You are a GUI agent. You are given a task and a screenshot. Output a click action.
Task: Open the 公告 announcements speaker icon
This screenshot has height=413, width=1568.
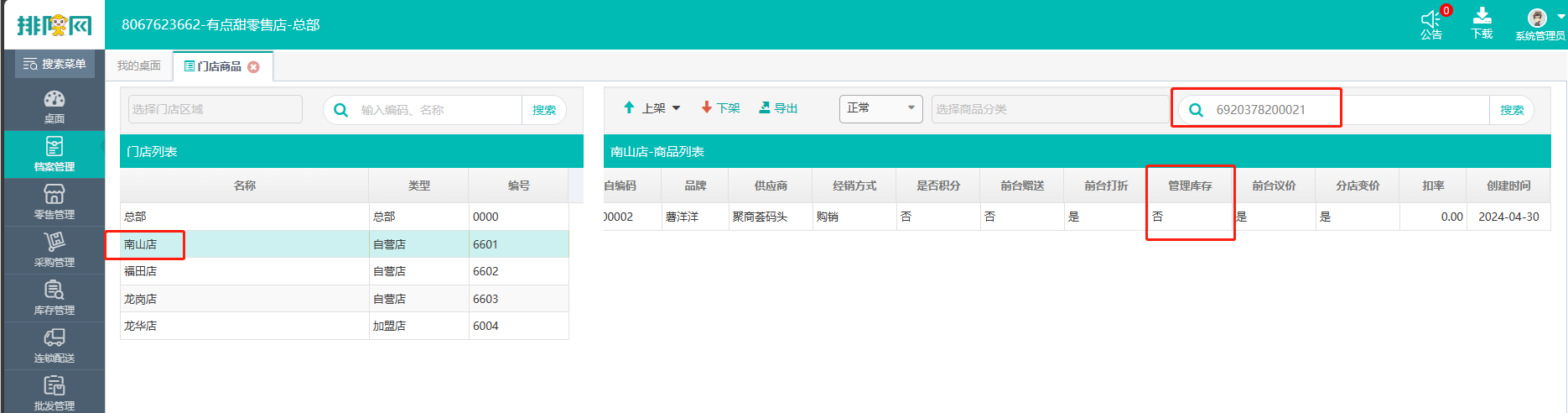[x=1430, y=19]
